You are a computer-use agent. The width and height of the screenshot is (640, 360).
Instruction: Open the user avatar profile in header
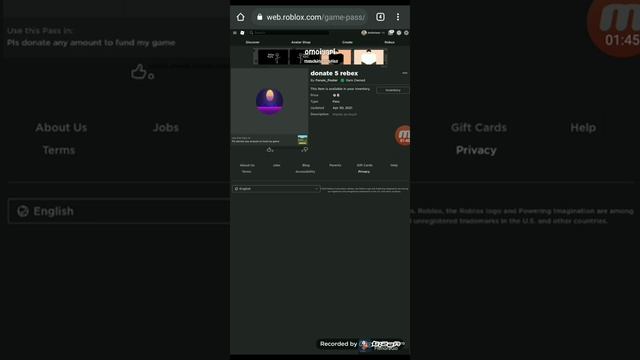tap(364, 33)
